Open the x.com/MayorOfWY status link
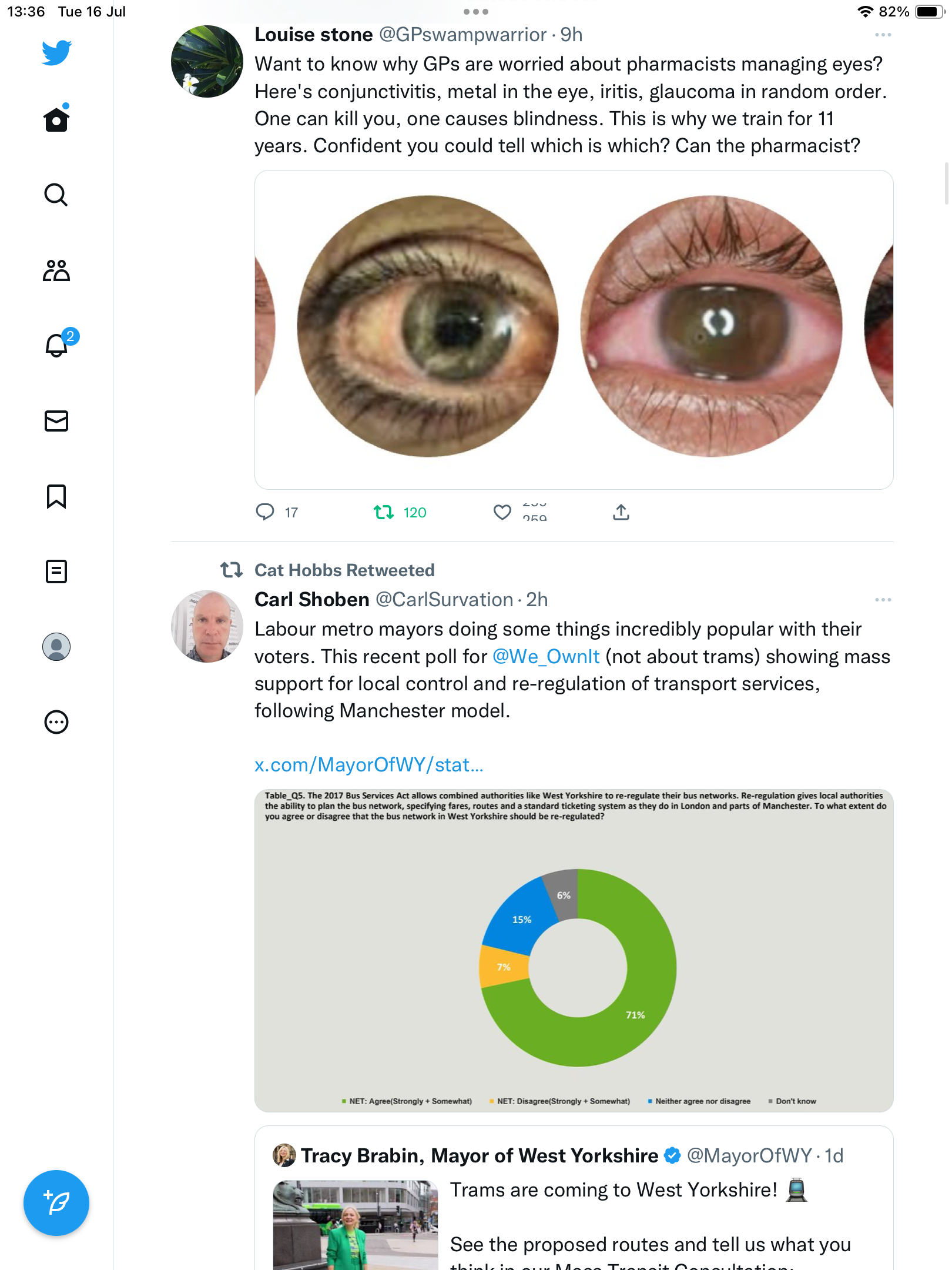952x1270 pixels. click(369, 765)
